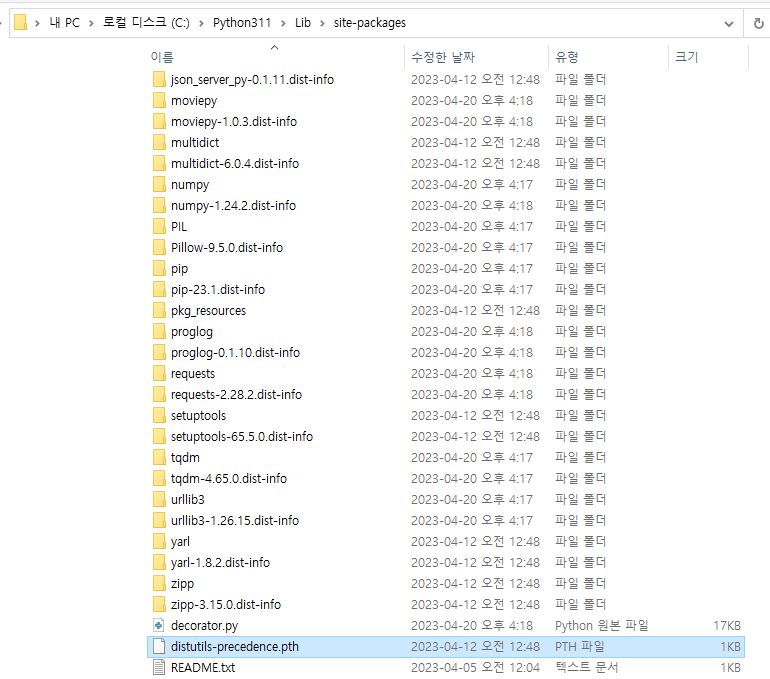Viewport: 770px width, 679px height.
Task: Select the setuptools-65.5.0.dist-info name text
Action: pyautogui.click(x=242, y=436)
